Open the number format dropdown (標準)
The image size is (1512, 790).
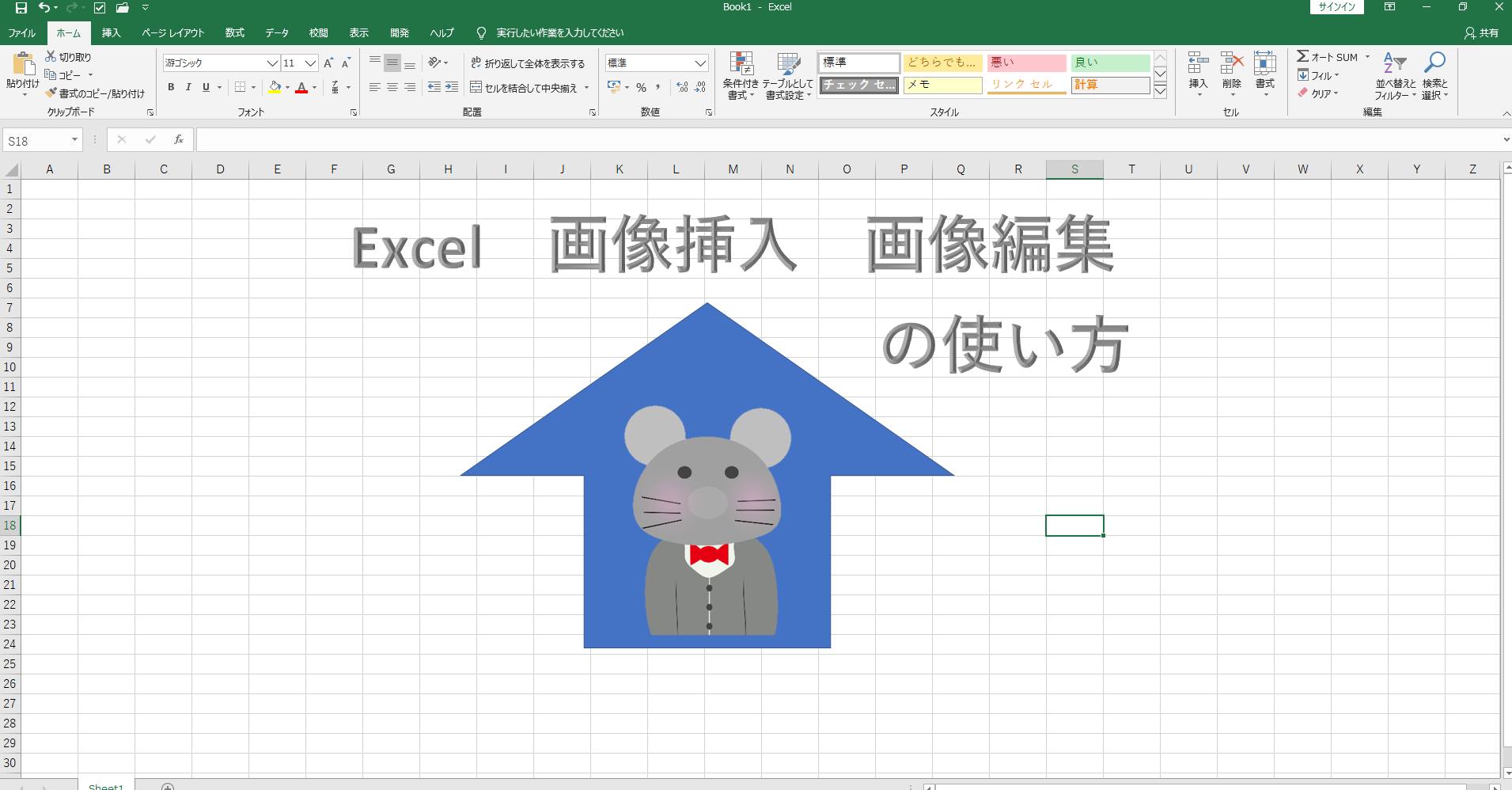700,63
